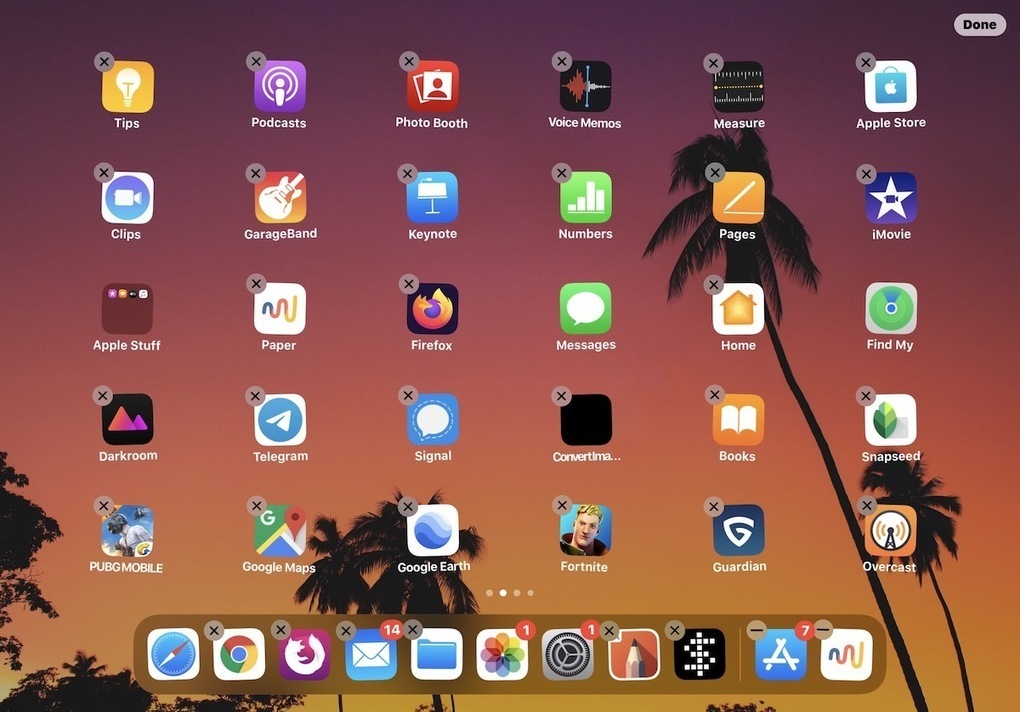Open Mail from the dock
This screenshot has width=1020, height=712.
click(x=371, y=654)
